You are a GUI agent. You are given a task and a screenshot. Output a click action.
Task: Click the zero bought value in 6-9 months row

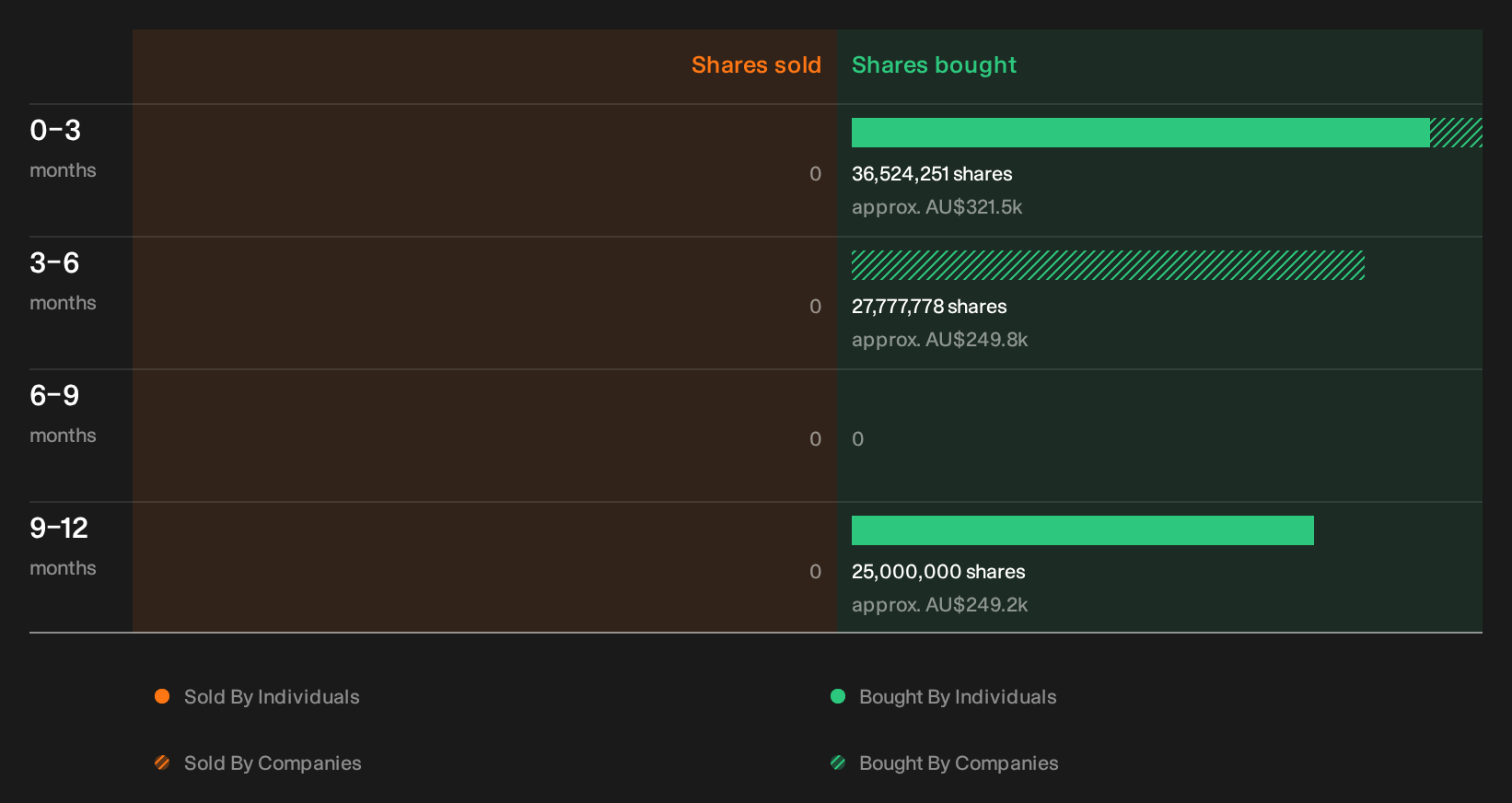858,439
